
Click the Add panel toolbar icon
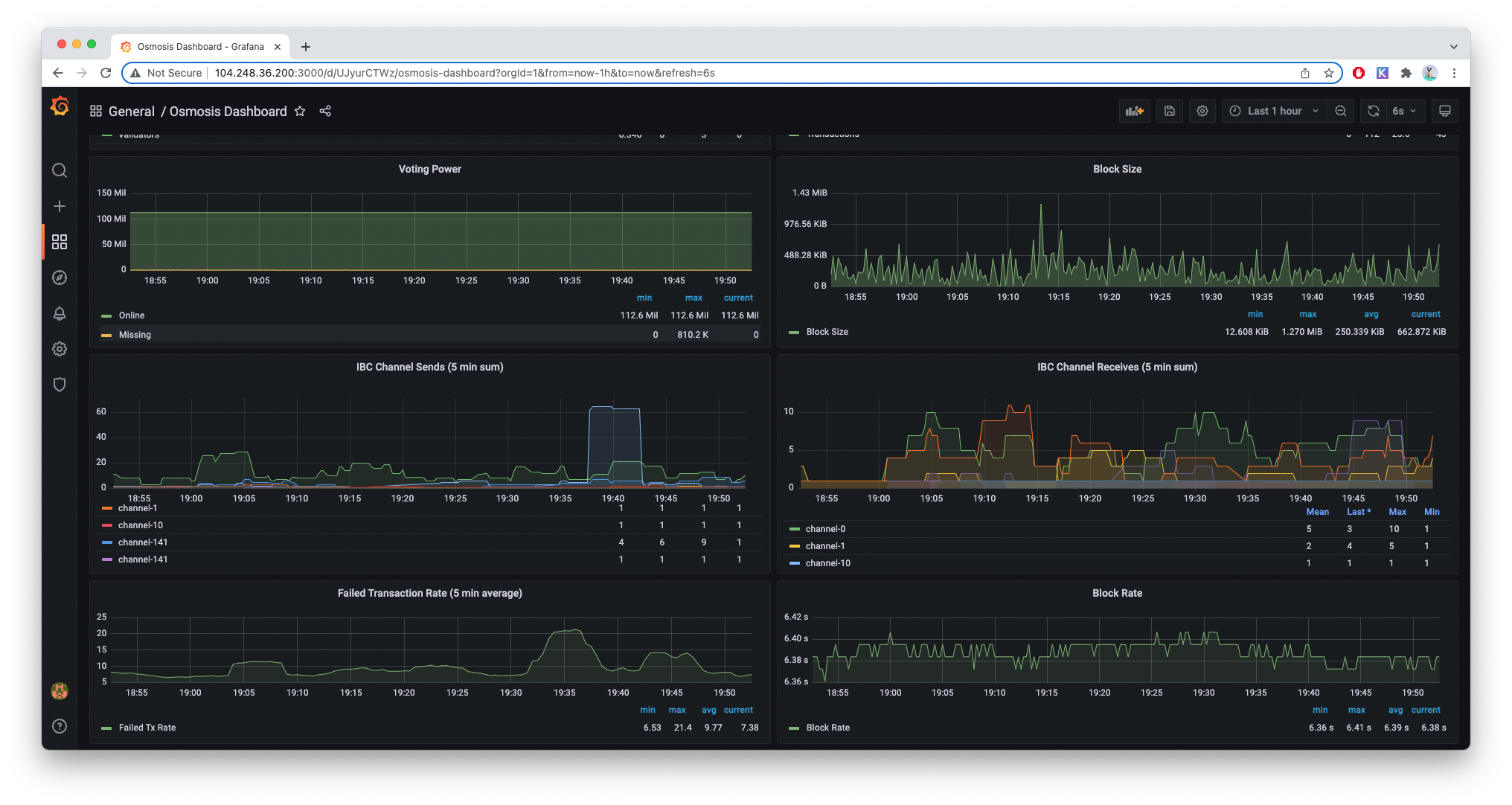coord(1134,111)
